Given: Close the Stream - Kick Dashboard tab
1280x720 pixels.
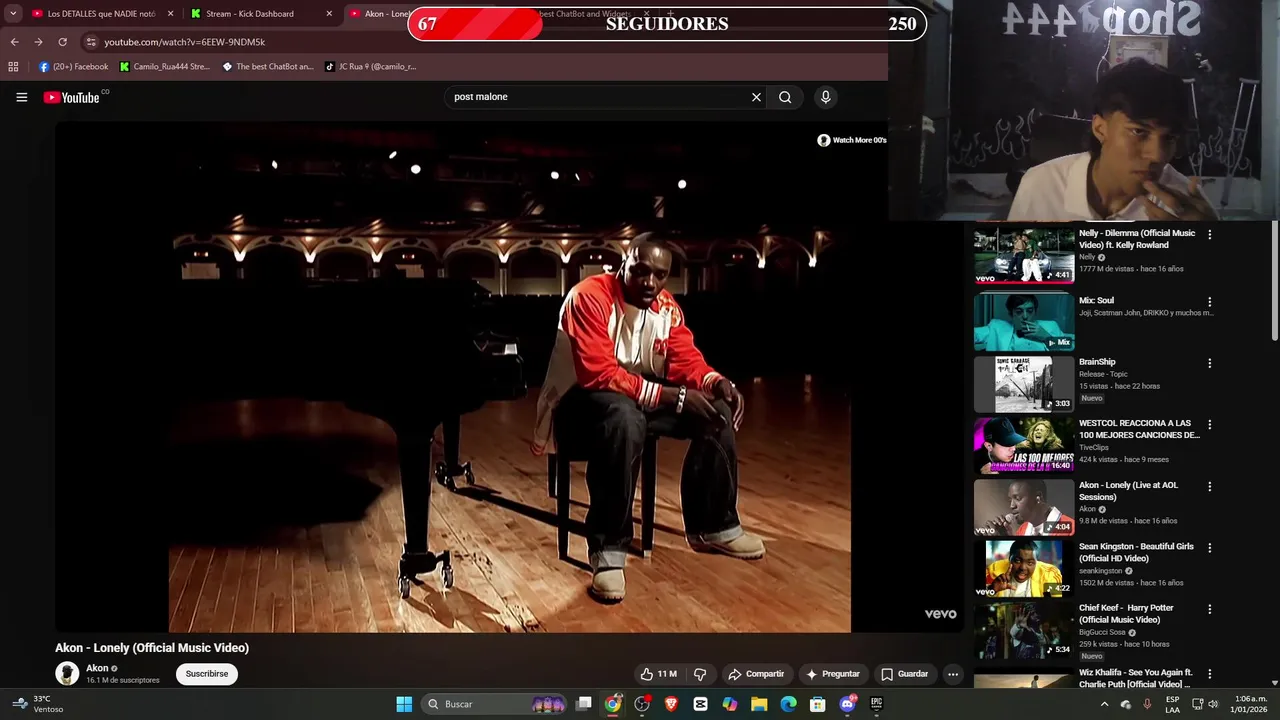Looking at the screenshot, I should (x=329, y=14).
